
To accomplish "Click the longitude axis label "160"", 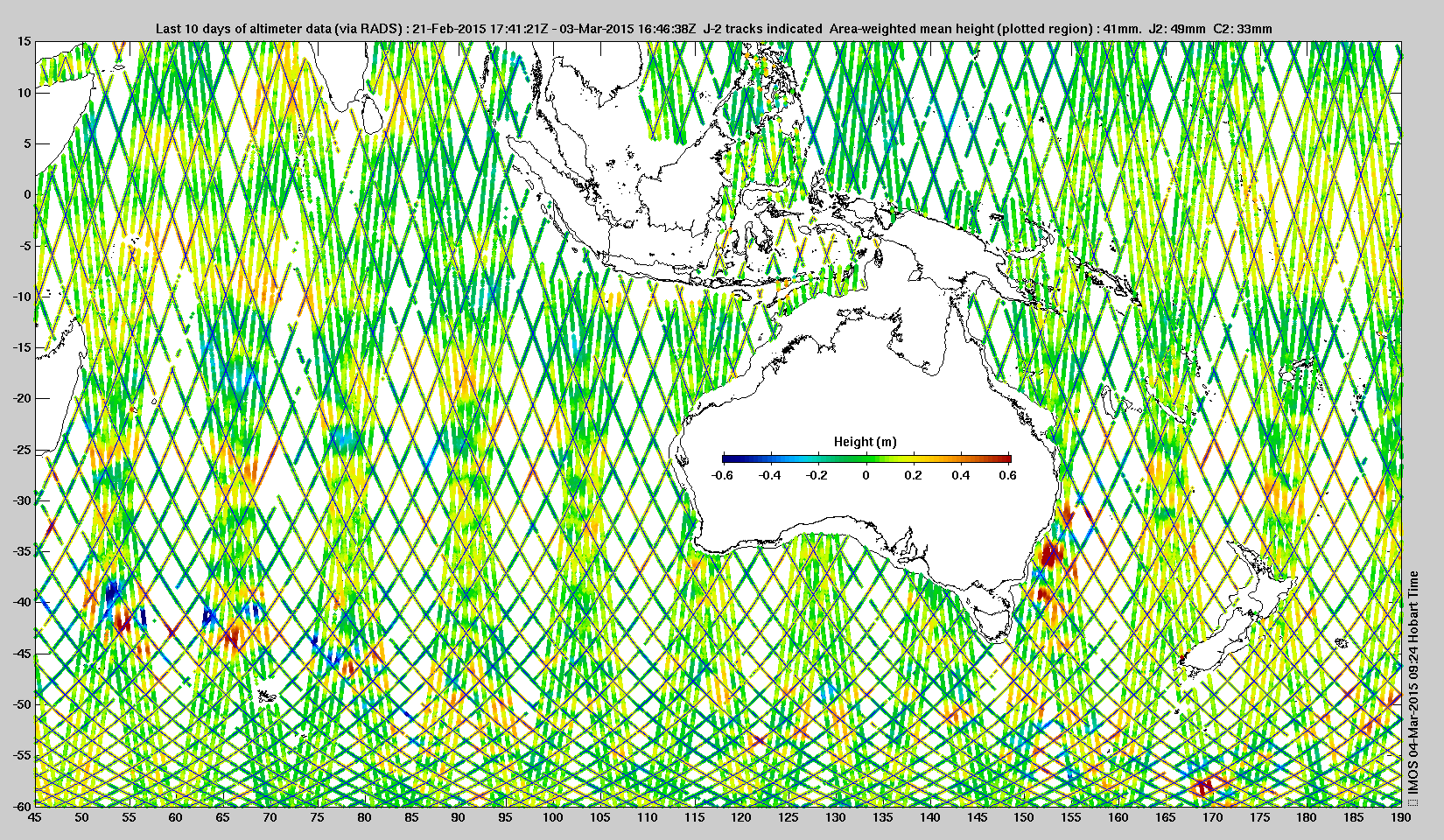I will [1118, 817].
